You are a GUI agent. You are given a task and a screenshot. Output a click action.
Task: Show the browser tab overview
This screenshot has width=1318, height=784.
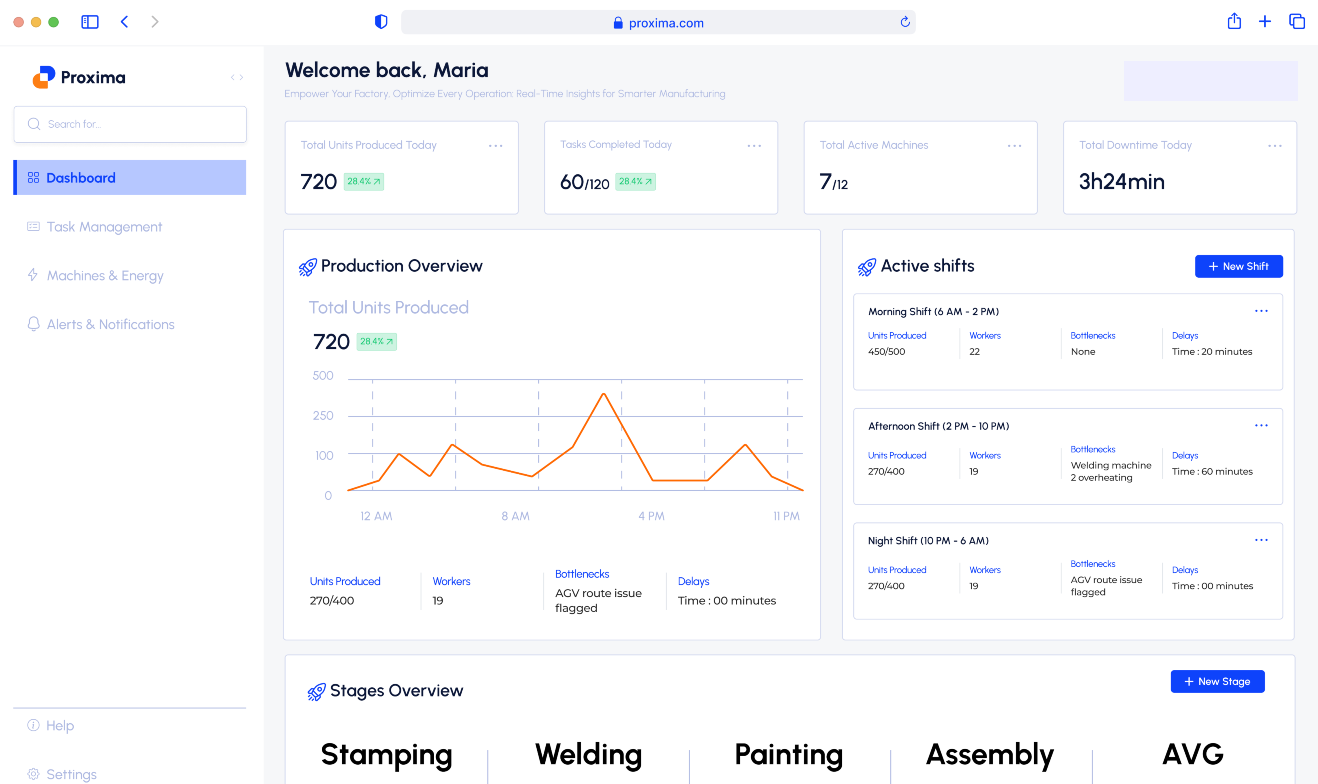tap(1297, 21)
